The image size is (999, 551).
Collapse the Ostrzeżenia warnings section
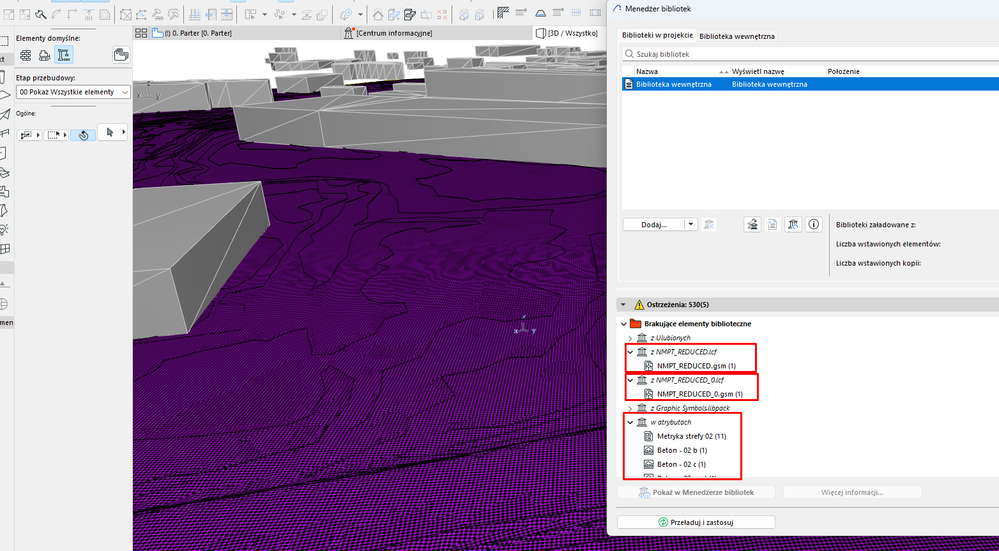[x=624, y=304]
